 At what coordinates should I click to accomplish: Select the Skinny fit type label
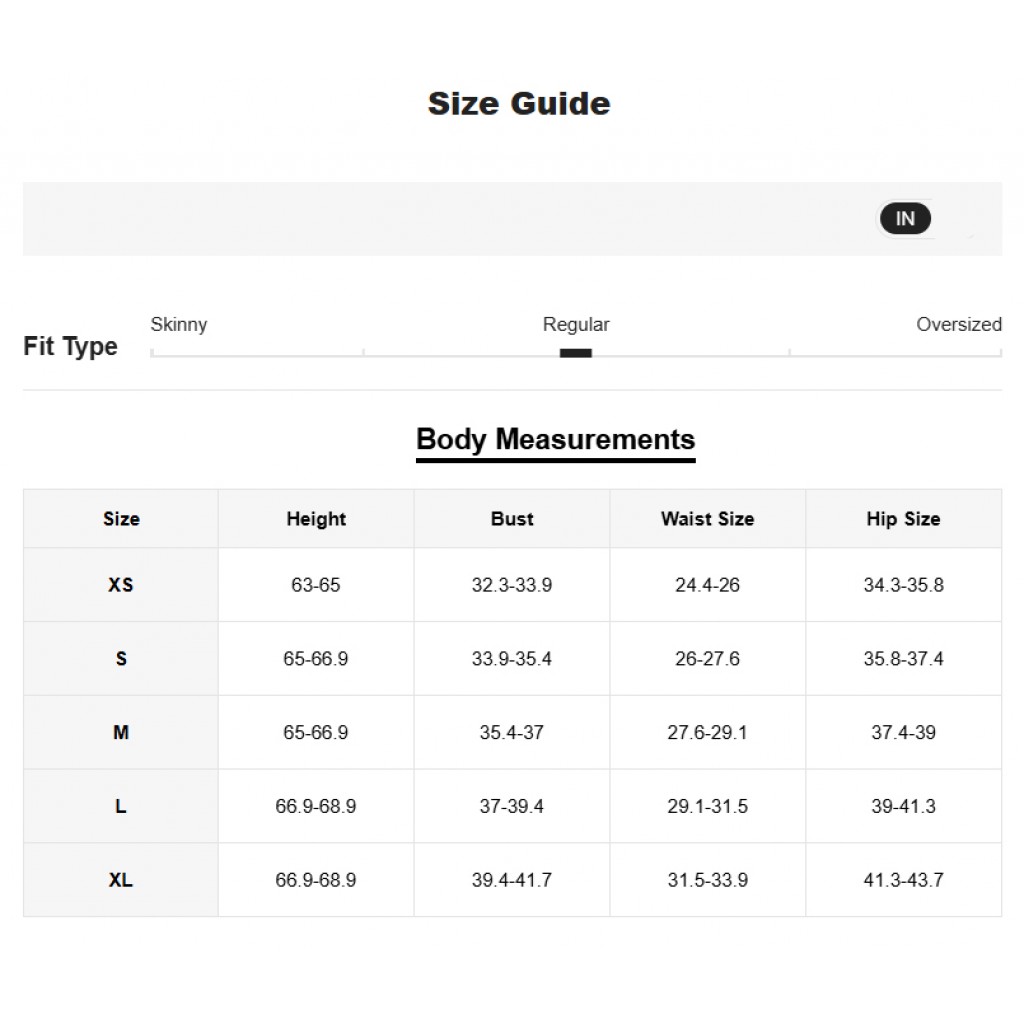coord(179,325)
